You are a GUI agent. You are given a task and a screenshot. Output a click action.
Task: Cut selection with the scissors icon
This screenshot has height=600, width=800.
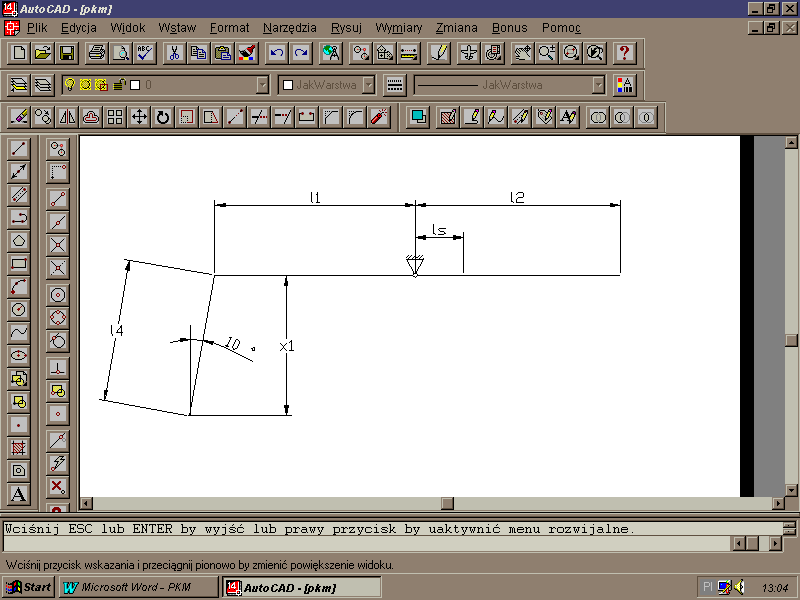pos(174,53)
